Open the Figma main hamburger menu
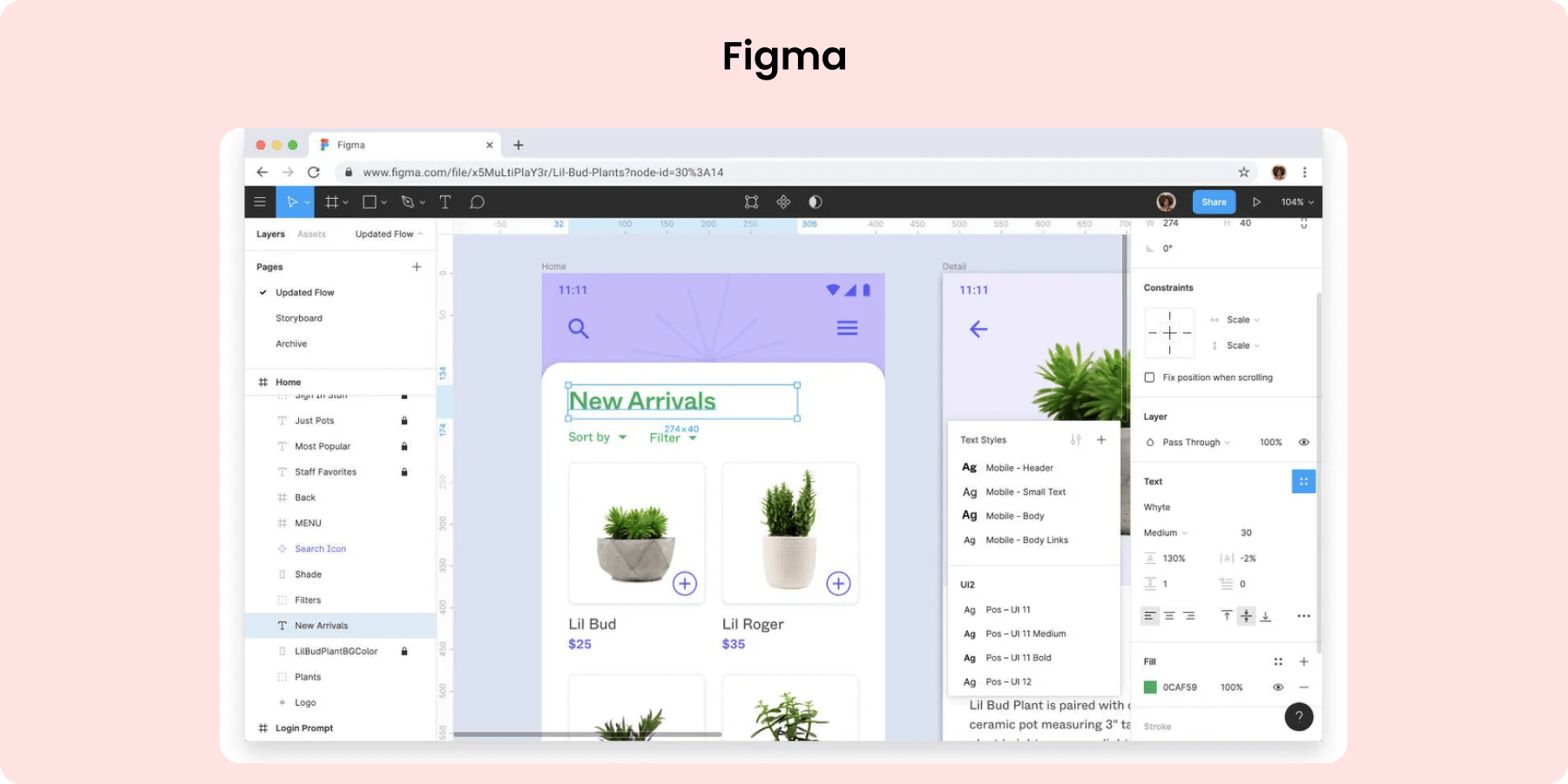The image size is (1568, 784). click(x=260, y=202)
